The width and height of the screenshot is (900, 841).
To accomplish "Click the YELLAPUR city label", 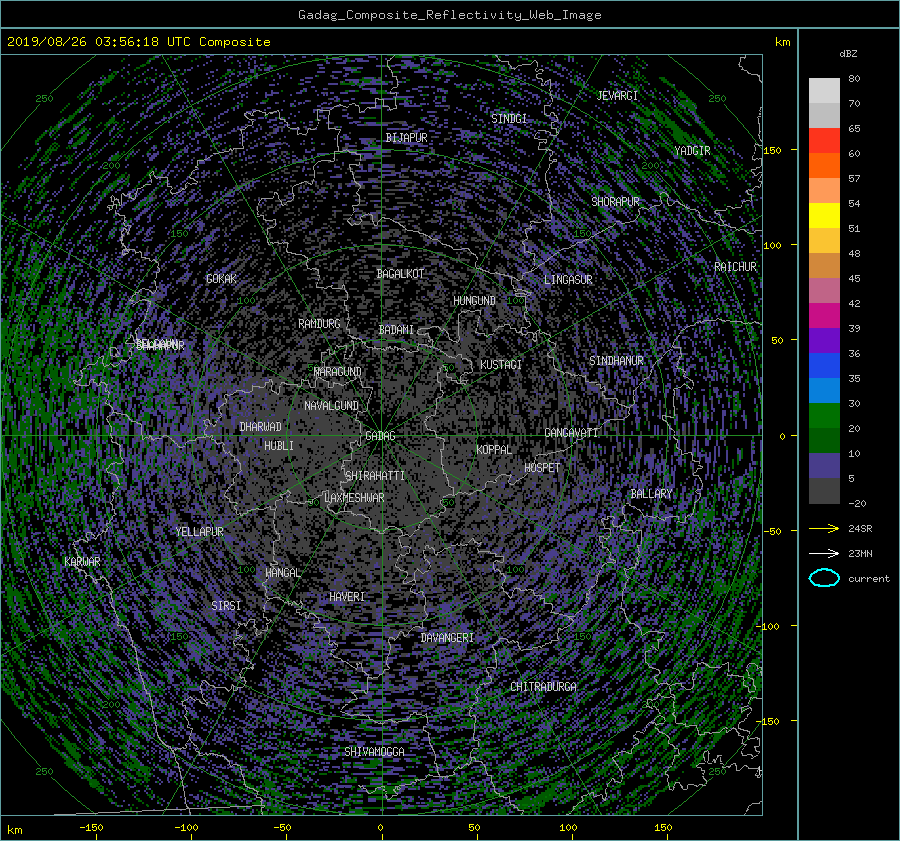I will coord(199,532).
